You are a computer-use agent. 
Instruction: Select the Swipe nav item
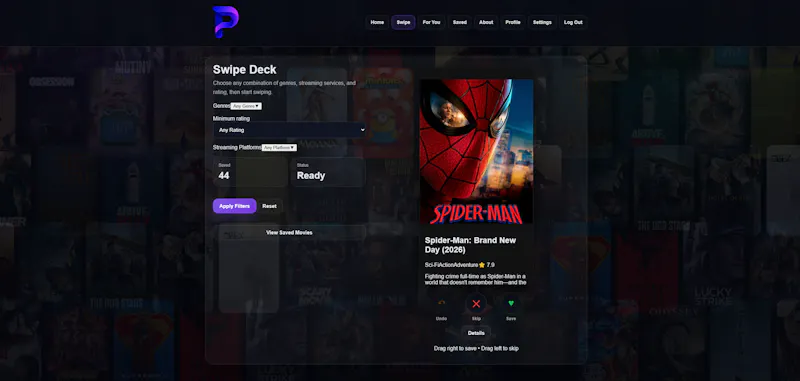(x=403, y=22)
